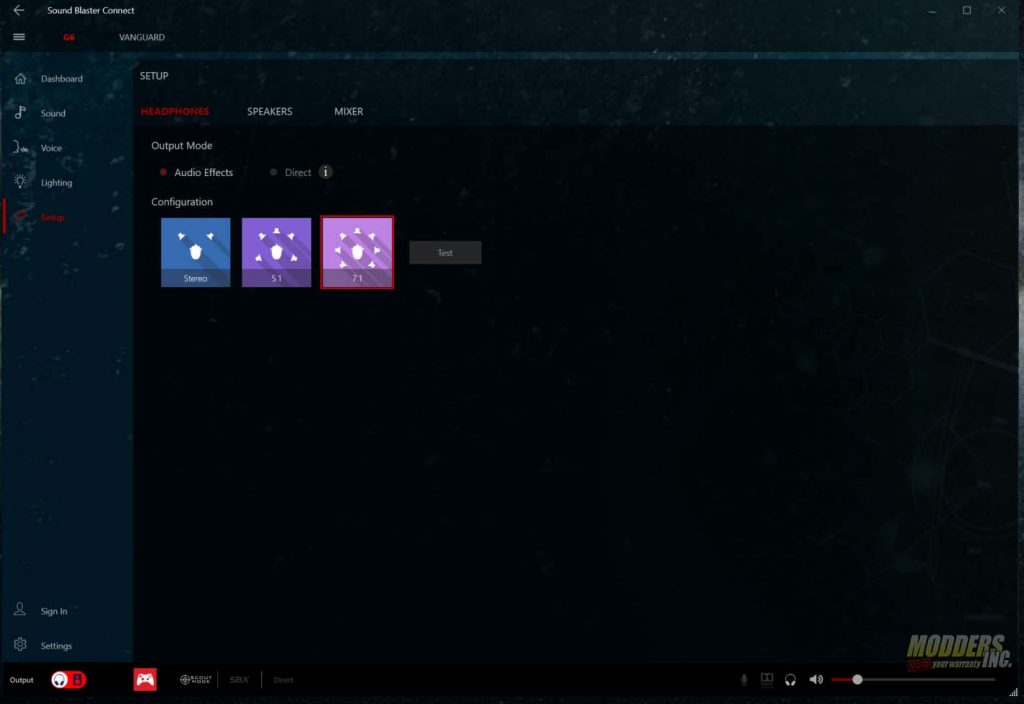Click the Dolby icon in bottom bar

coord(767,679)
